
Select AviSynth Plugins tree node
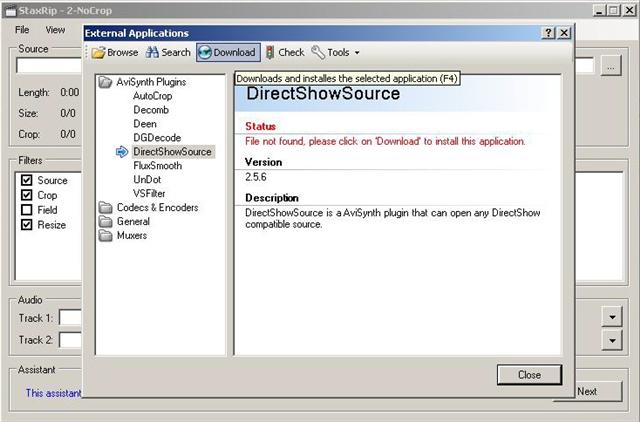[x=151, y=82]
